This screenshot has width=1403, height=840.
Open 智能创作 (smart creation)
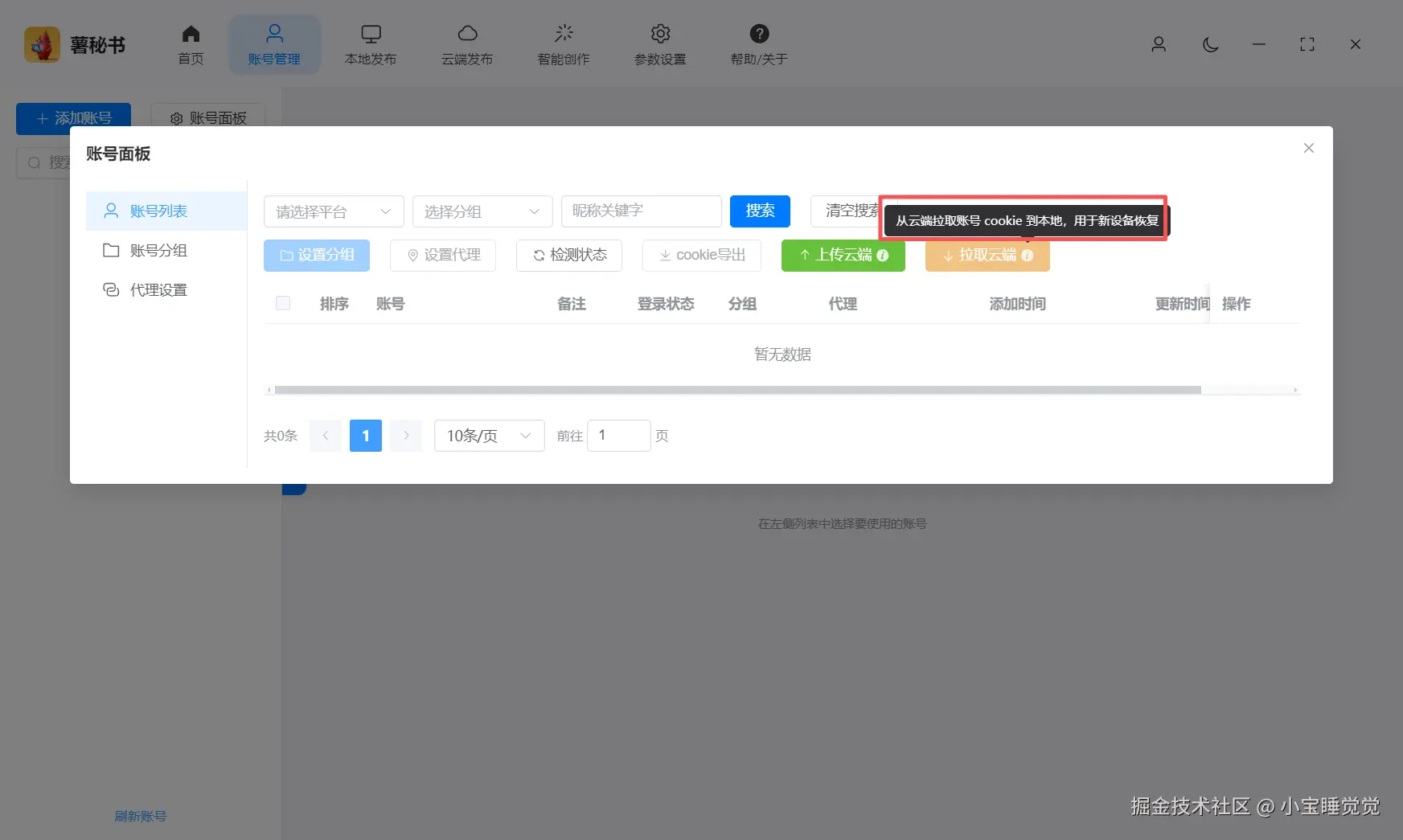[x=564, y=44]
